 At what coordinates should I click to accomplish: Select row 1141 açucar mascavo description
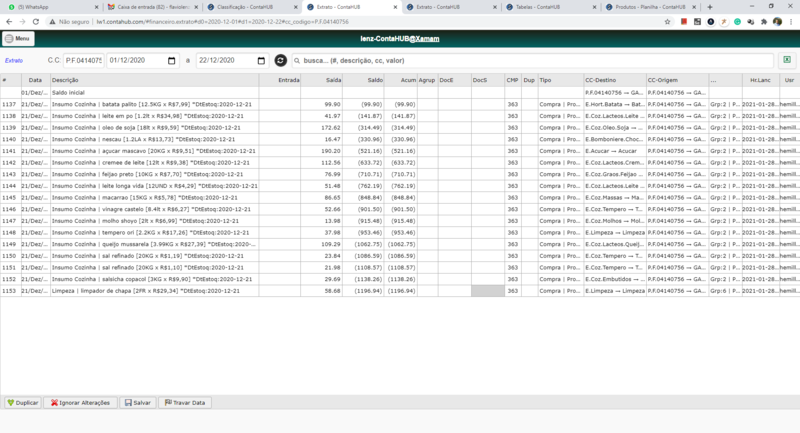[155, 151]
